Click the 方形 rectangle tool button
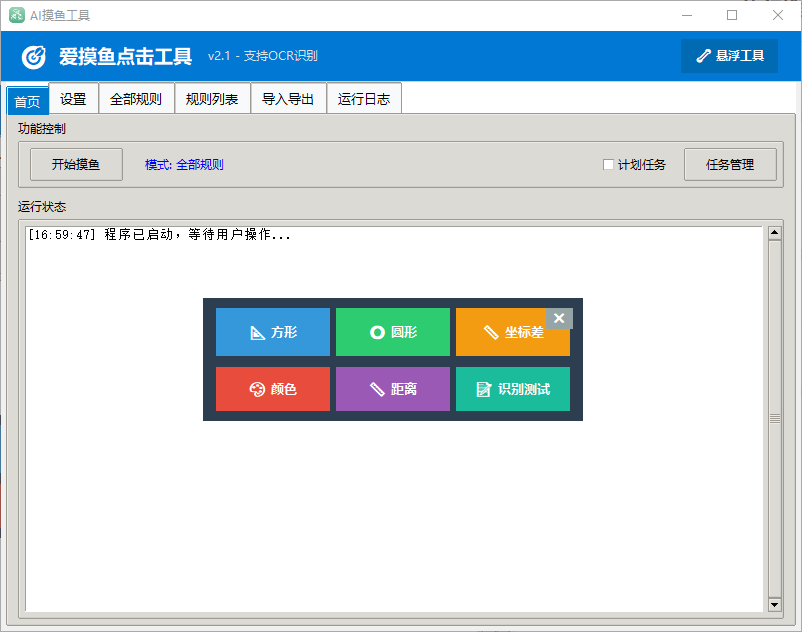802x632 pixels. coord(273,332)
